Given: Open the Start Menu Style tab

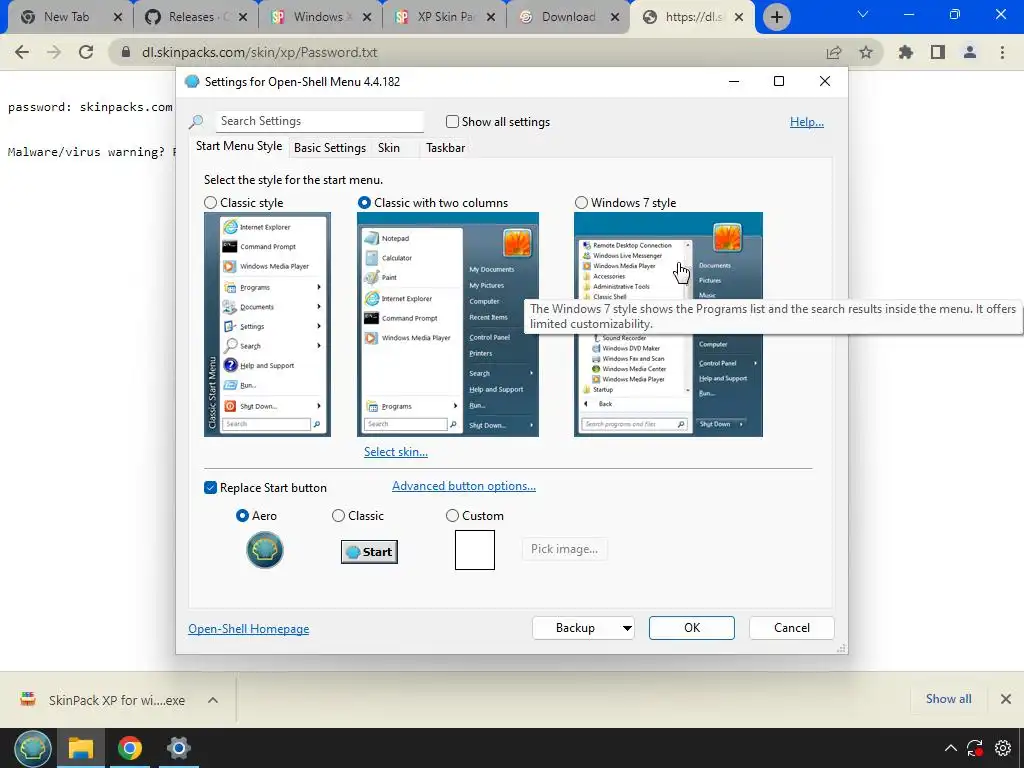Looking at the screenshot, I should (x=239, y=146).
